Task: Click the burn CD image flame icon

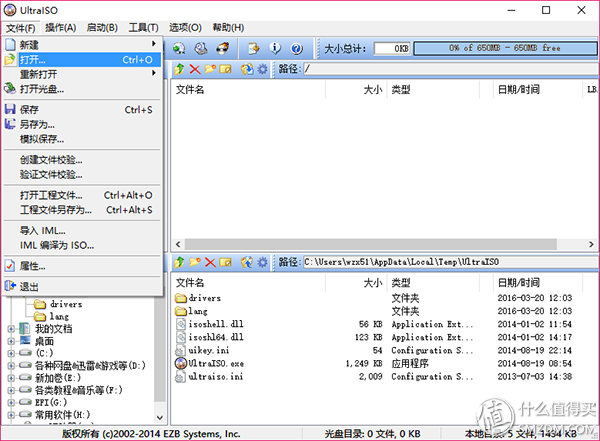Action: point(222,48)
